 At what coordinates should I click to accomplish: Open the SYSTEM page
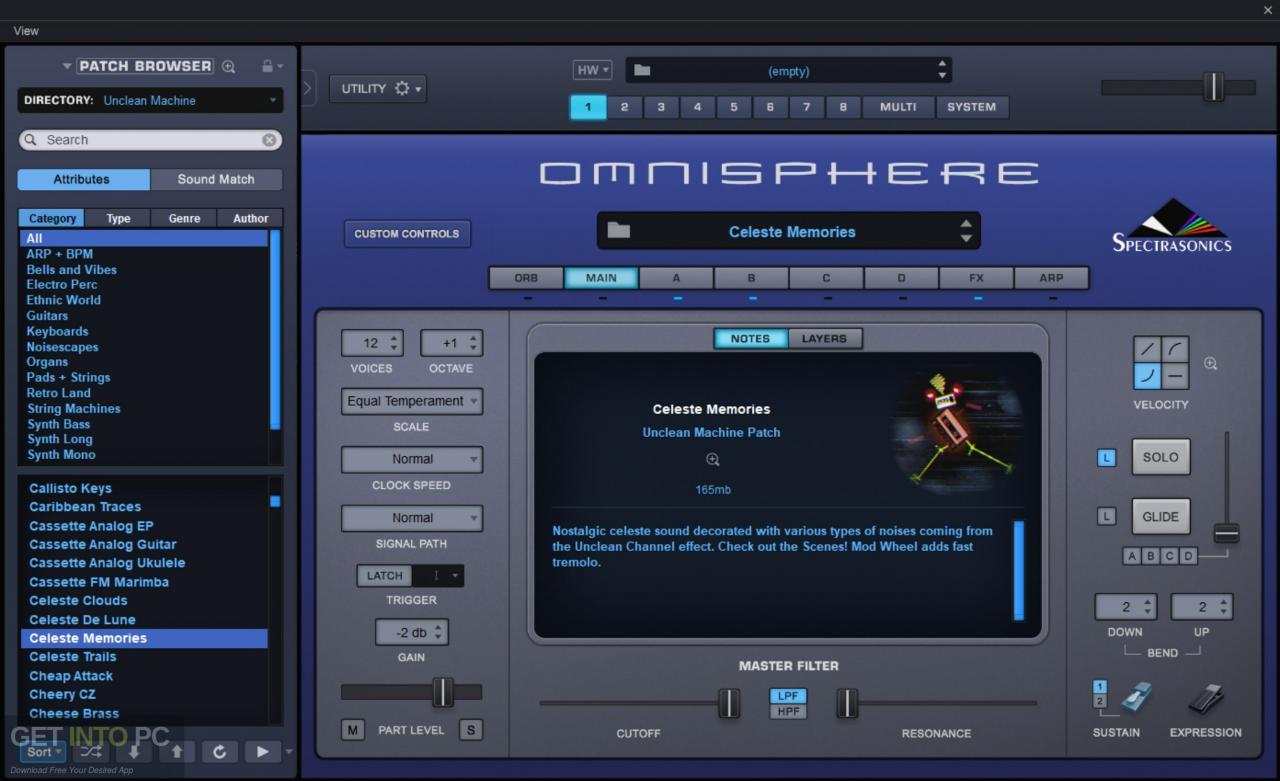(x=972, y=107)
